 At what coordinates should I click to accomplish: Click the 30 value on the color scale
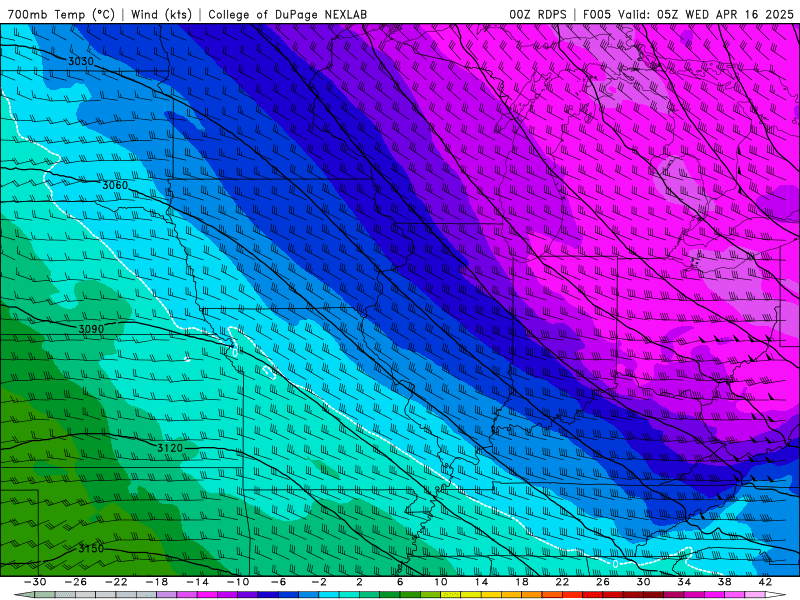(x=643, y=582)
